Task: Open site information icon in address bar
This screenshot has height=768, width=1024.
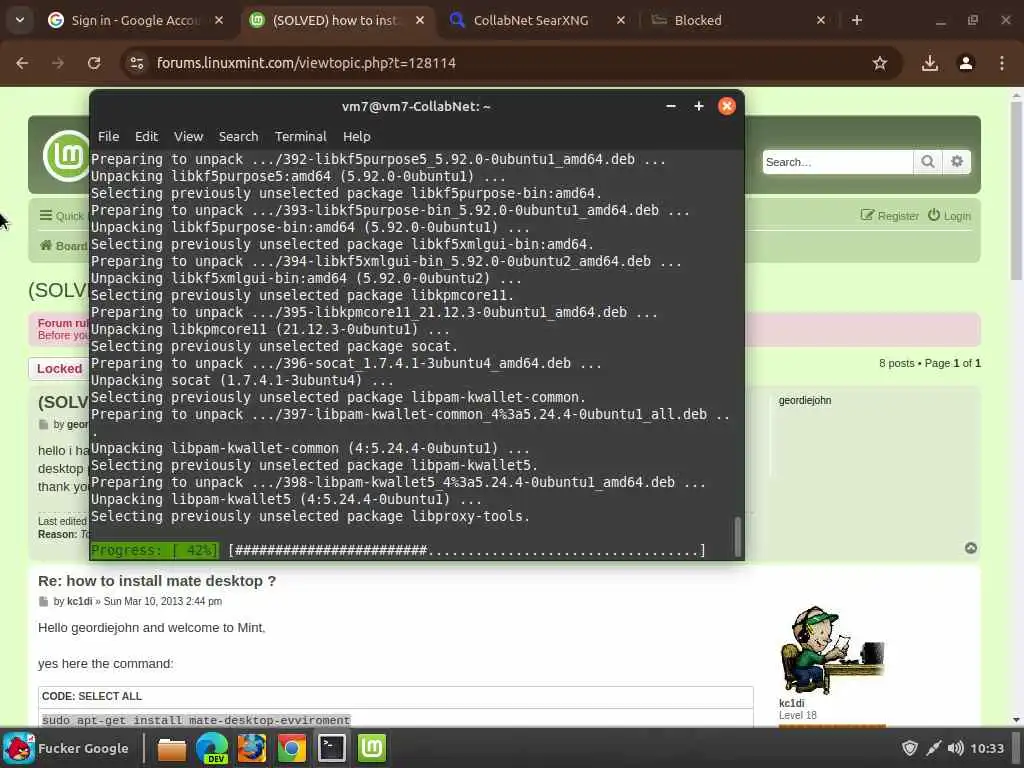Action: (136, 63)
